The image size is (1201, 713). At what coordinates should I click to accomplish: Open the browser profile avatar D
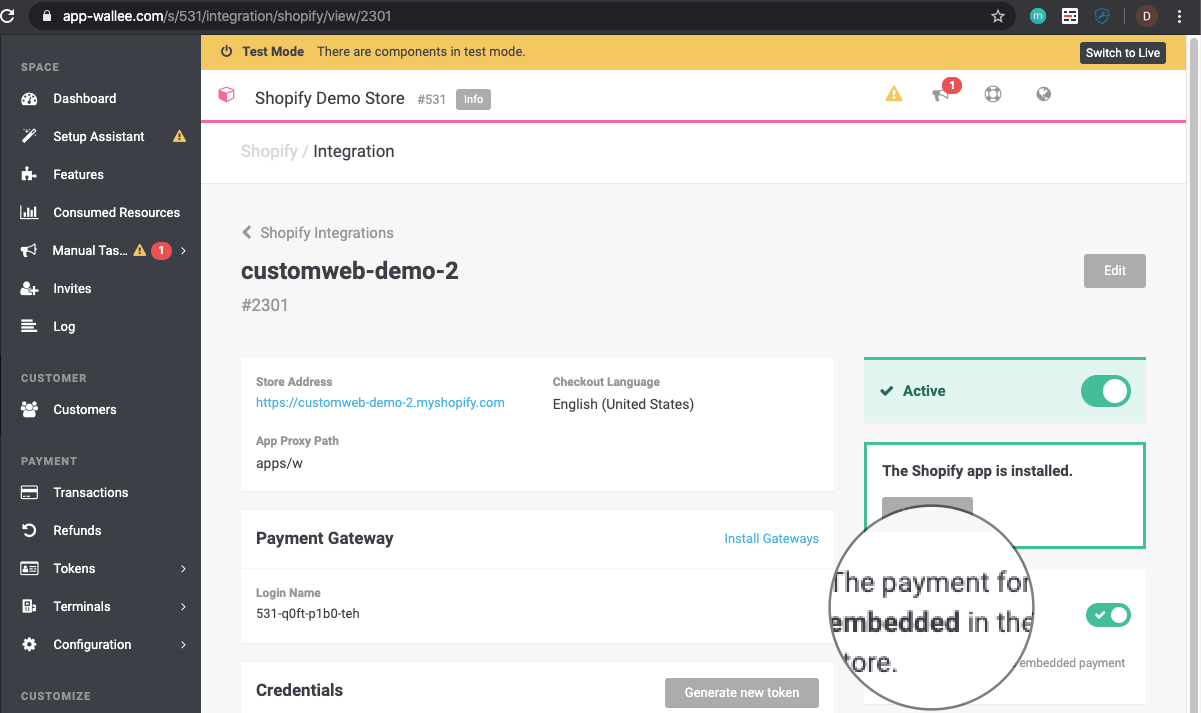1147,16
